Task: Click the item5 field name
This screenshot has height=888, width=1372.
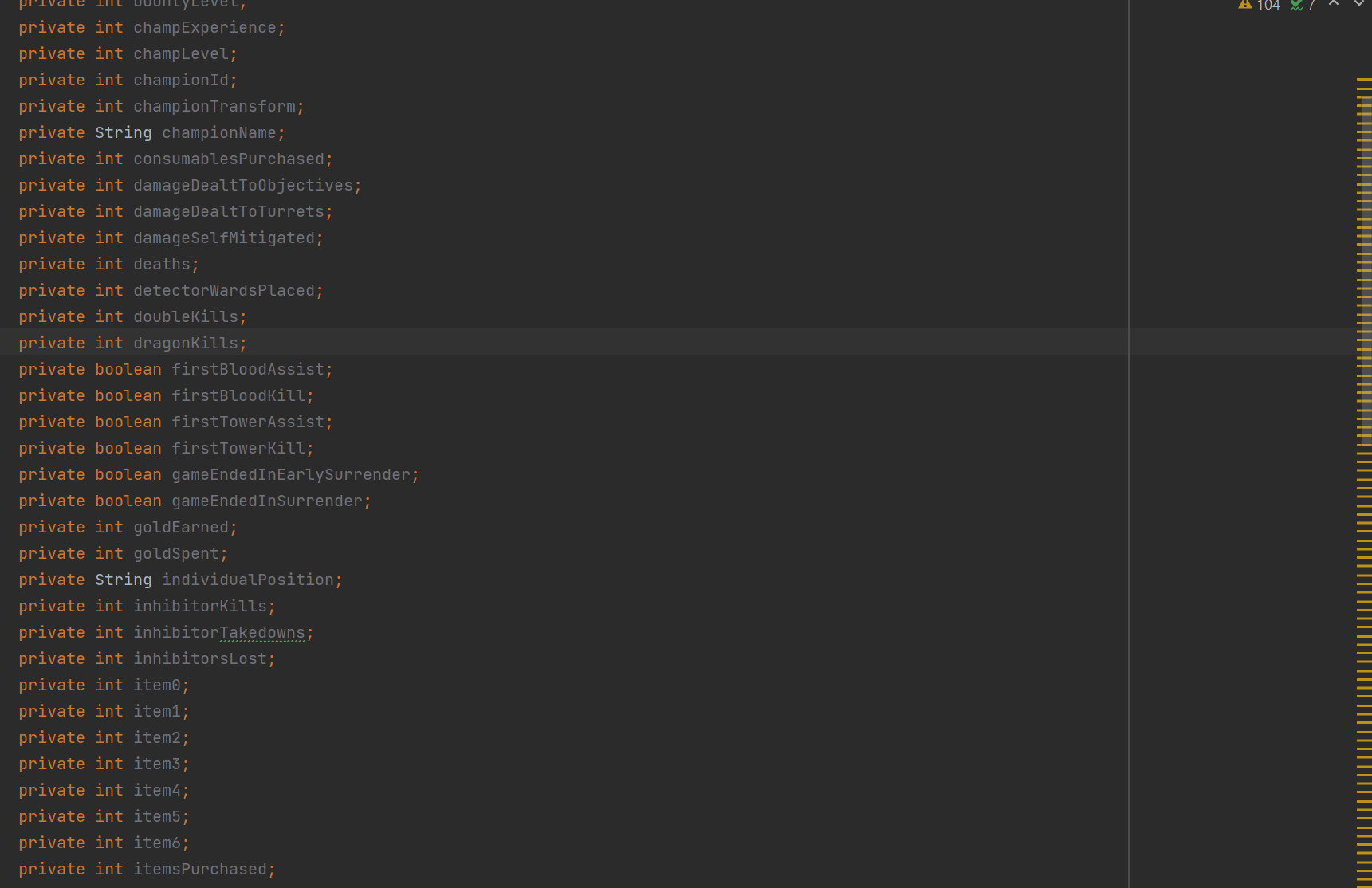Action: pos(157,817)
